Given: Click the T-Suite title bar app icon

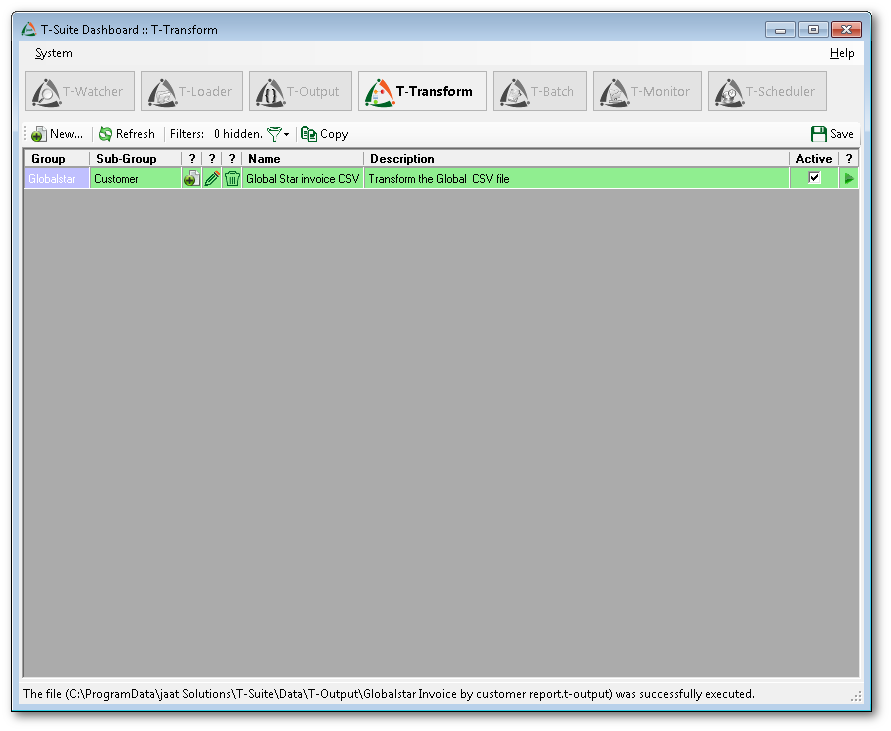Looking at the screenshot, I should click(28, 30).
